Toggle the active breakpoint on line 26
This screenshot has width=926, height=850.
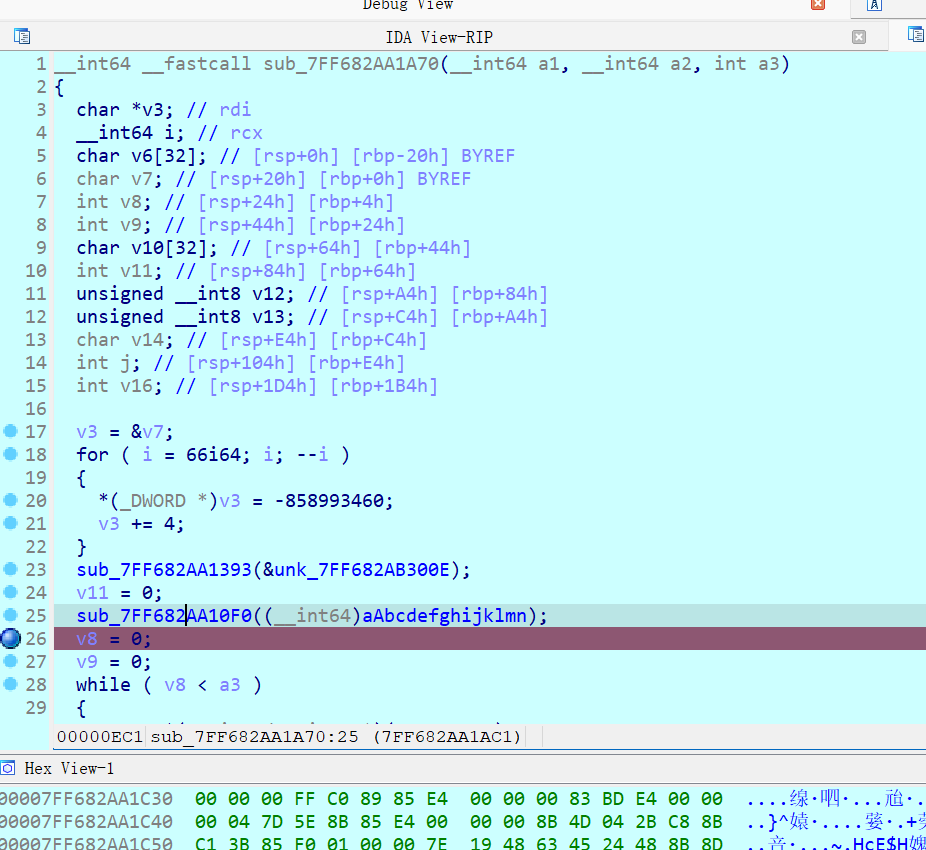click(x=11, y=639)
